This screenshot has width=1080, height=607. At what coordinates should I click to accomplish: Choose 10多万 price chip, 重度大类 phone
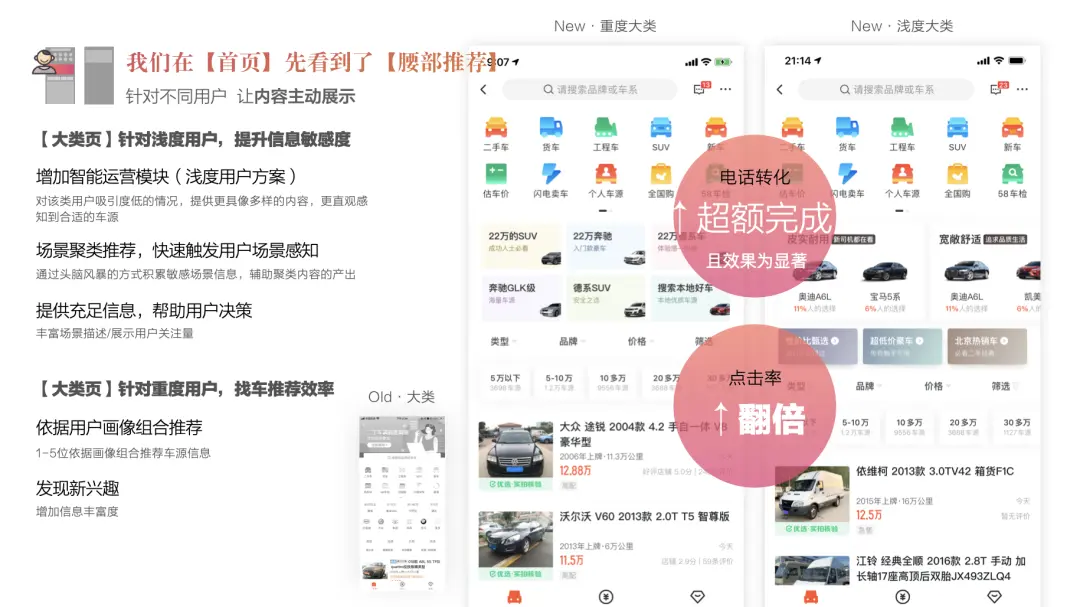coord(612,382)
